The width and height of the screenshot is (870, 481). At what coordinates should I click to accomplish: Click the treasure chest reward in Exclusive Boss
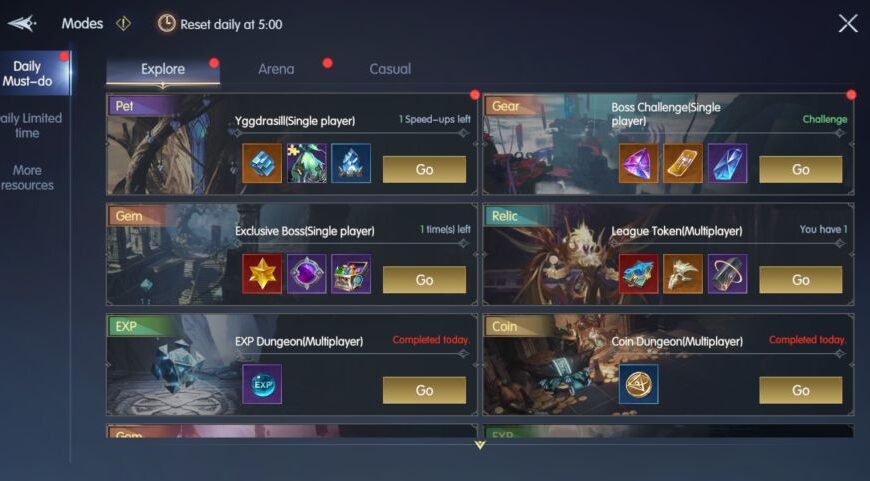pos(351,274)
